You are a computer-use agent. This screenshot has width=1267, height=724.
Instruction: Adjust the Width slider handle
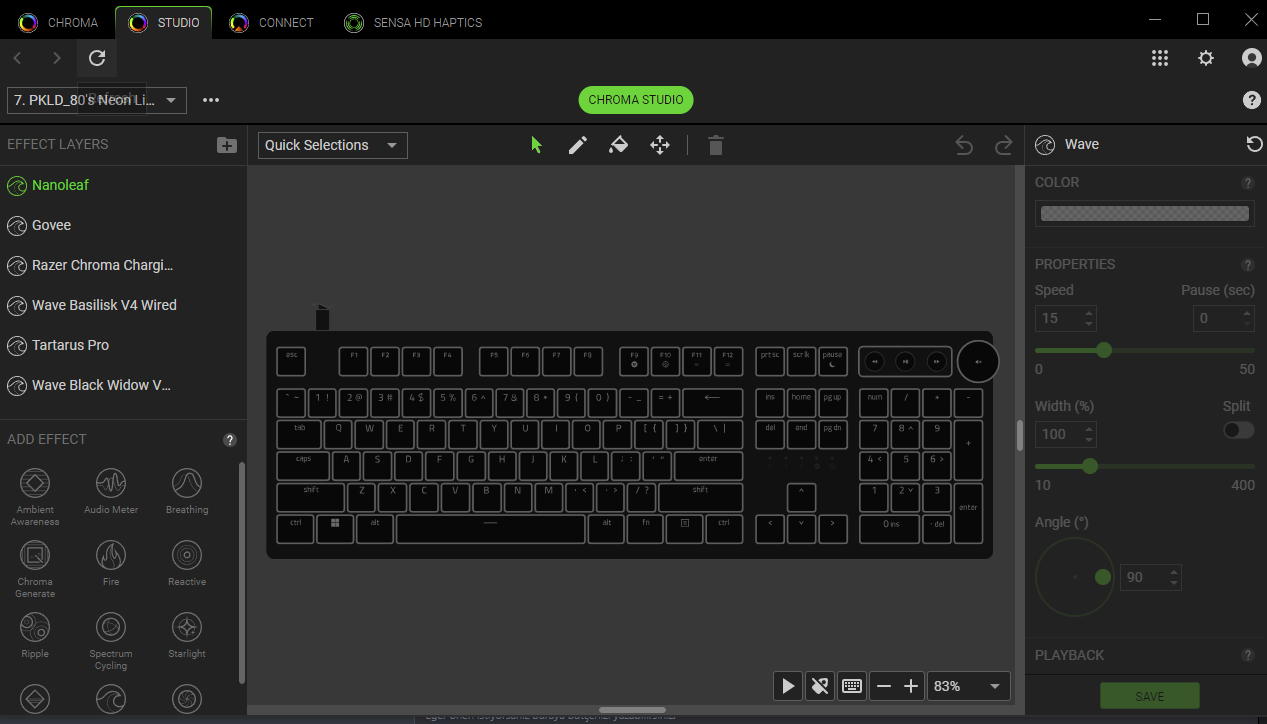(1090, 466)
